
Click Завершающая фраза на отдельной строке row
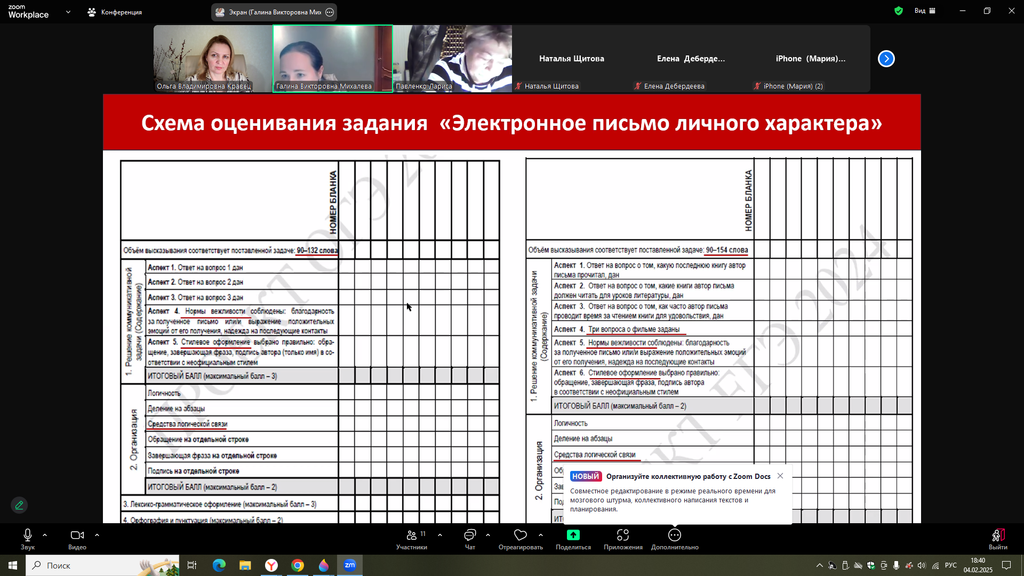coord(242,455)
